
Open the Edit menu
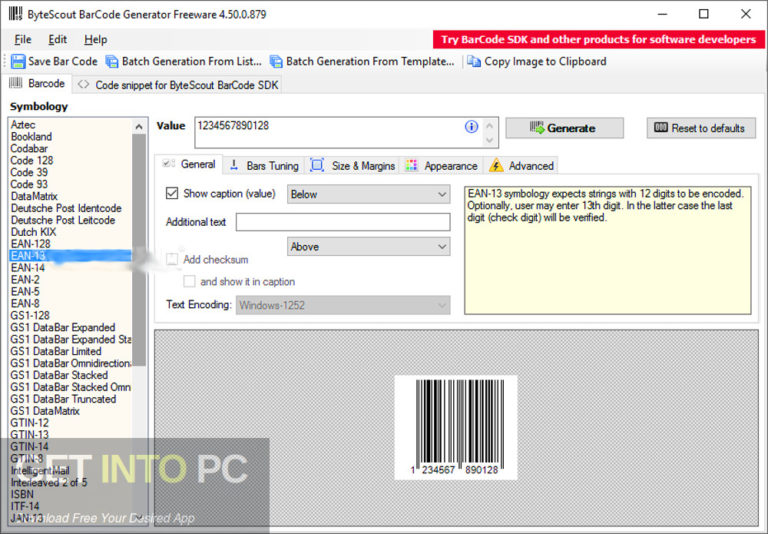click(57, 39)
